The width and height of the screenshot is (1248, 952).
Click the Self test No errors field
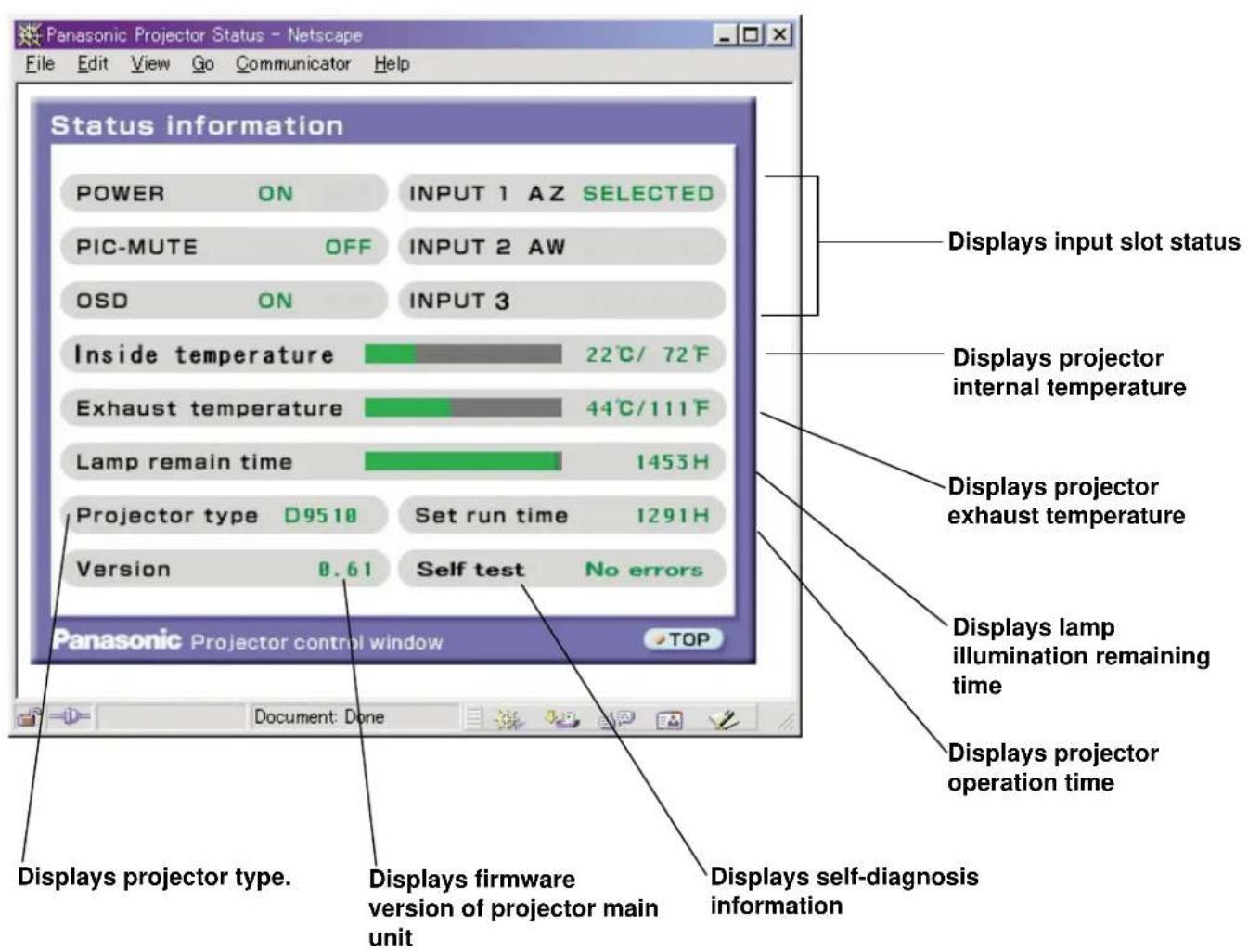pos(561,569)
